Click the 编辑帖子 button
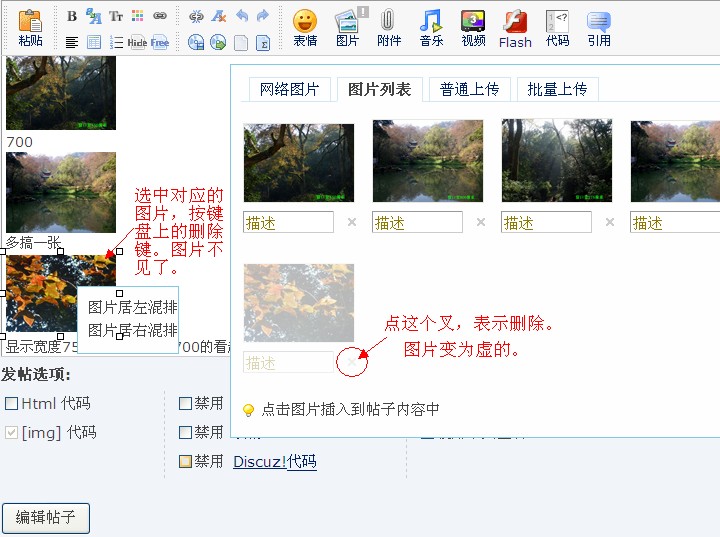Image resolution: width=720 pixels, height=537 pixels. pos(46,517)
